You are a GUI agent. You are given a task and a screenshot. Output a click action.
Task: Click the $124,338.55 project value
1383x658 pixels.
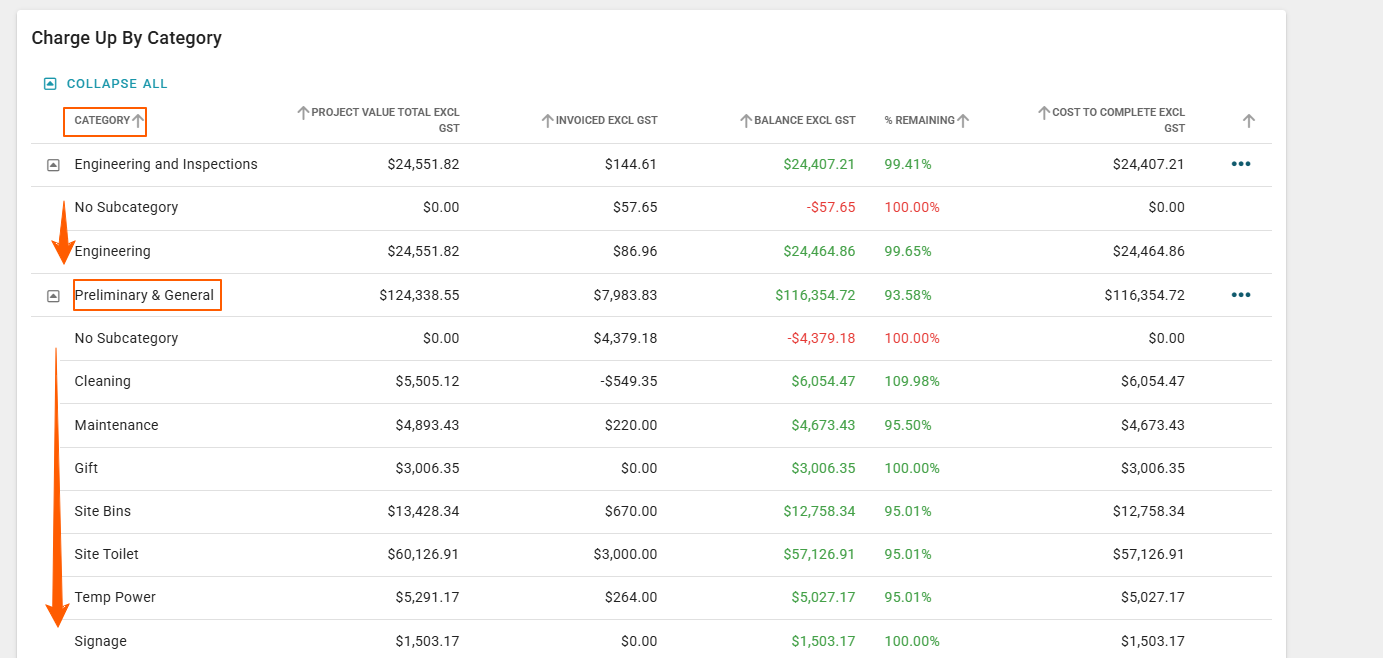[419, 295]
